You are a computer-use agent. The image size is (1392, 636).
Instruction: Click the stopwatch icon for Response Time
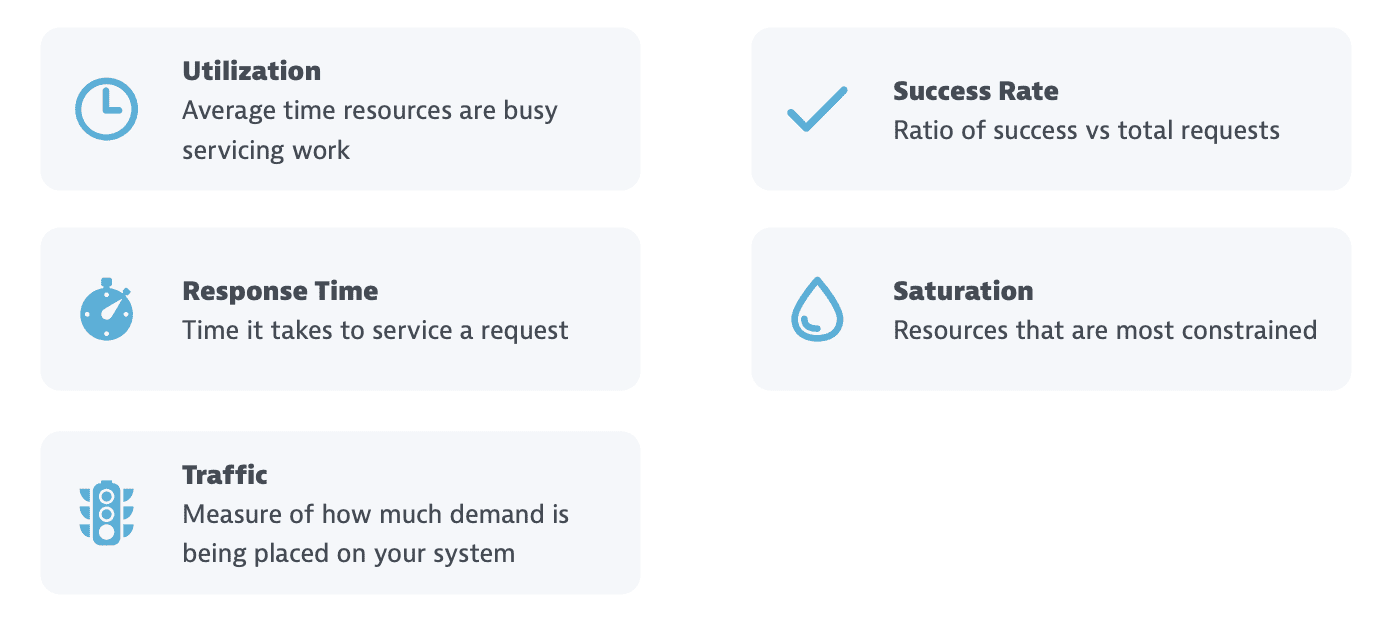(107, 309)
